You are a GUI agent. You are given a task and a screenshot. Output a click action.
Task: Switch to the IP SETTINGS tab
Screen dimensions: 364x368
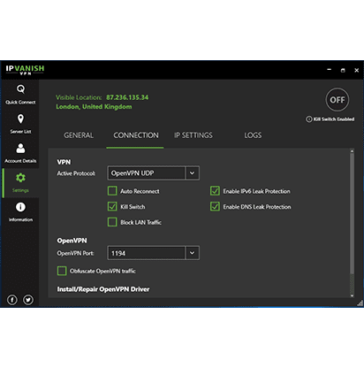pyautogui.click(x=193, y=135)
